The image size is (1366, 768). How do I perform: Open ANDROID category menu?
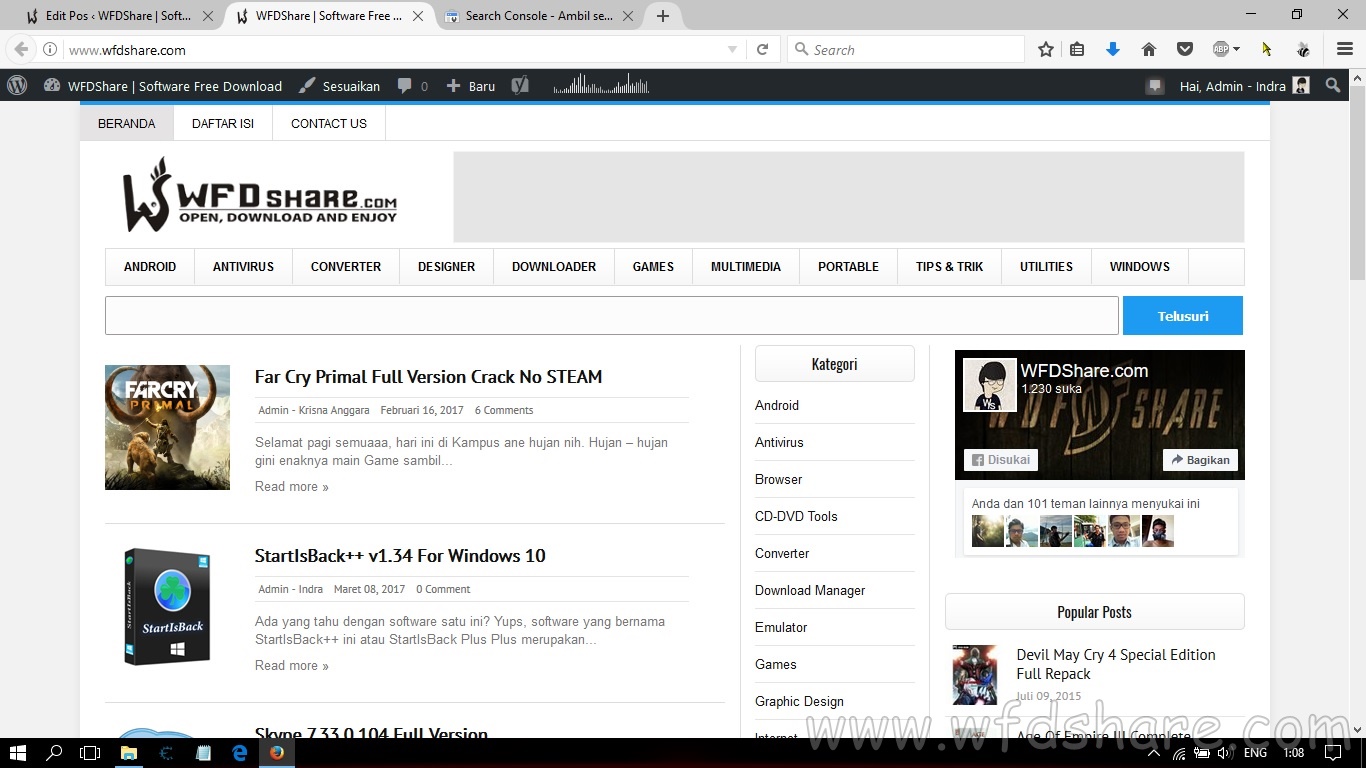point(150,266)
